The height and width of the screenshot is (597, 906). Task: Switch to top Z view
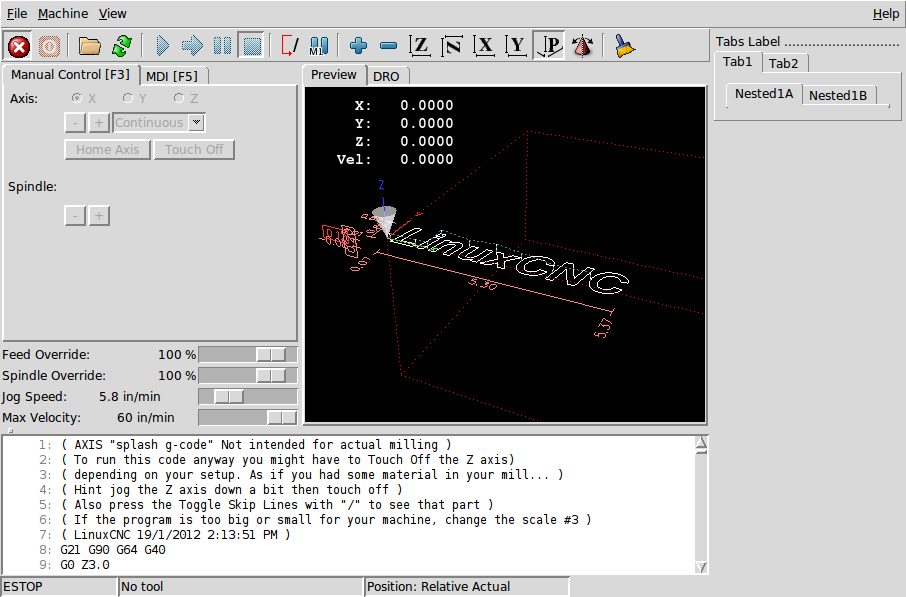click(x=420, y=46)
